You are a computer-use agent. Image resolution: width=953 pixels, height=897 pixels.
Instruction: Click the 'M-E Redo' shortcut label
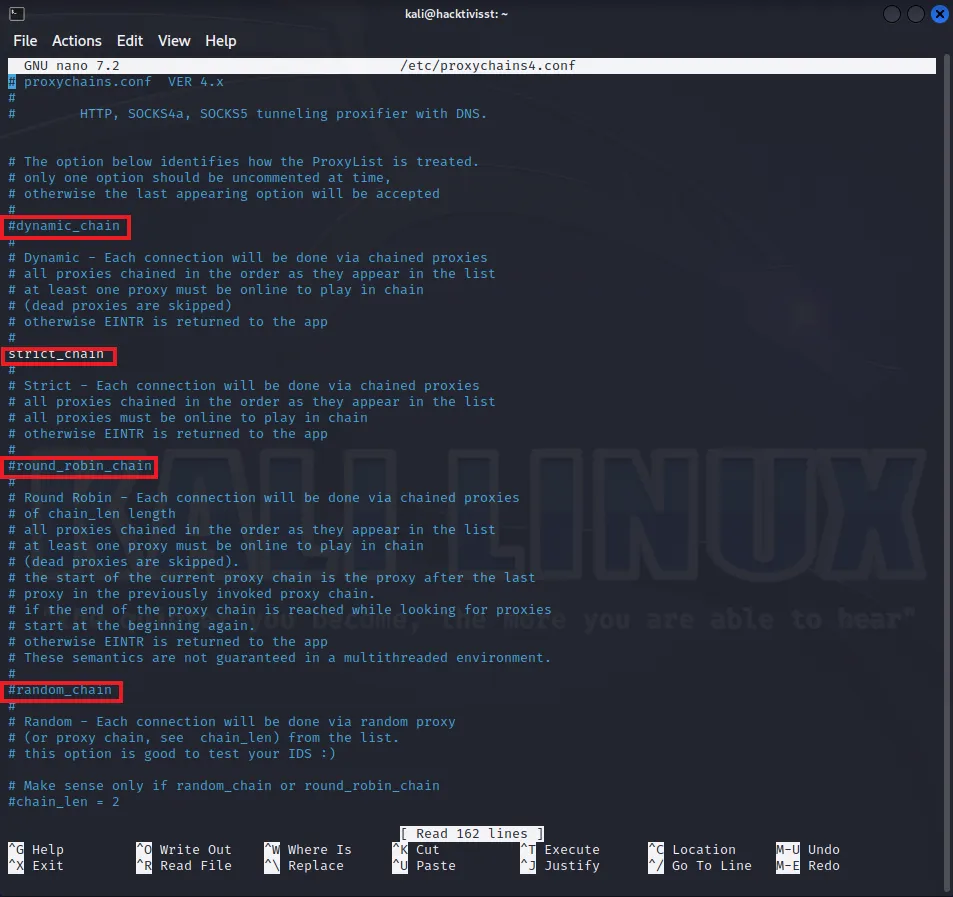coord(808,866)
